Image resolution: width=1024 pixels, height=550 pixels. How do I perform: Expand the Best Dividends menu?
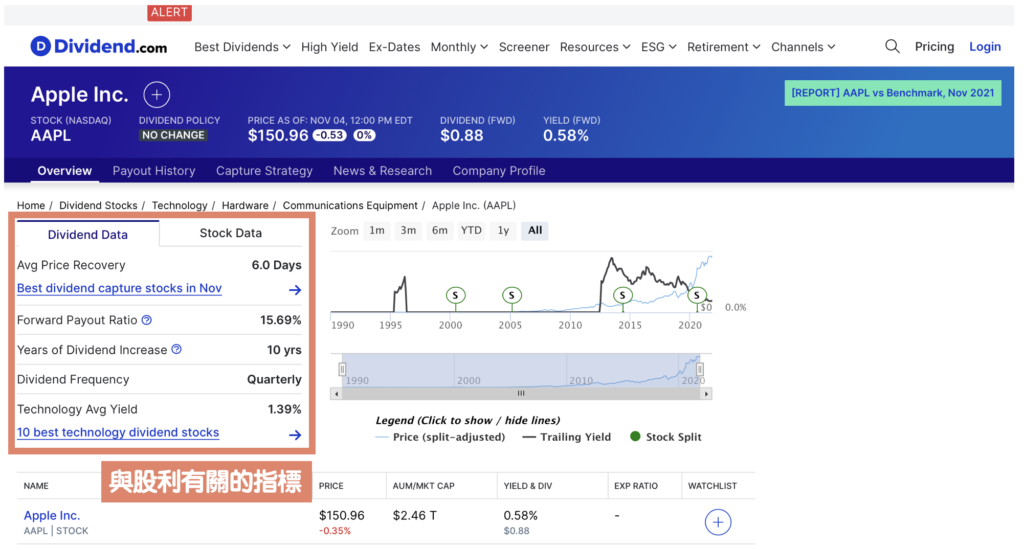[x=242, y=47]
